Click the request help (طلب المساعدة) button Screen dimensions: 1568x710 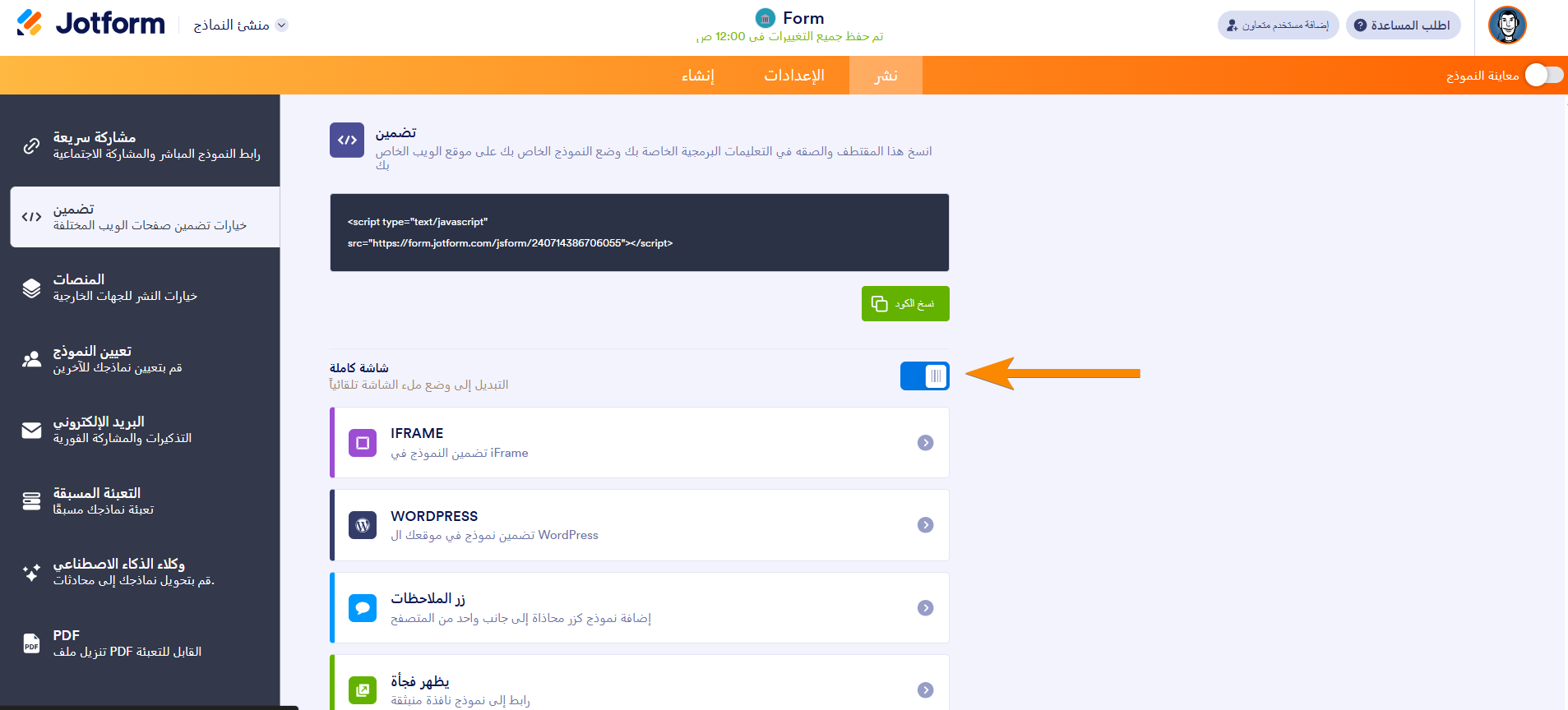(1403, 25)
